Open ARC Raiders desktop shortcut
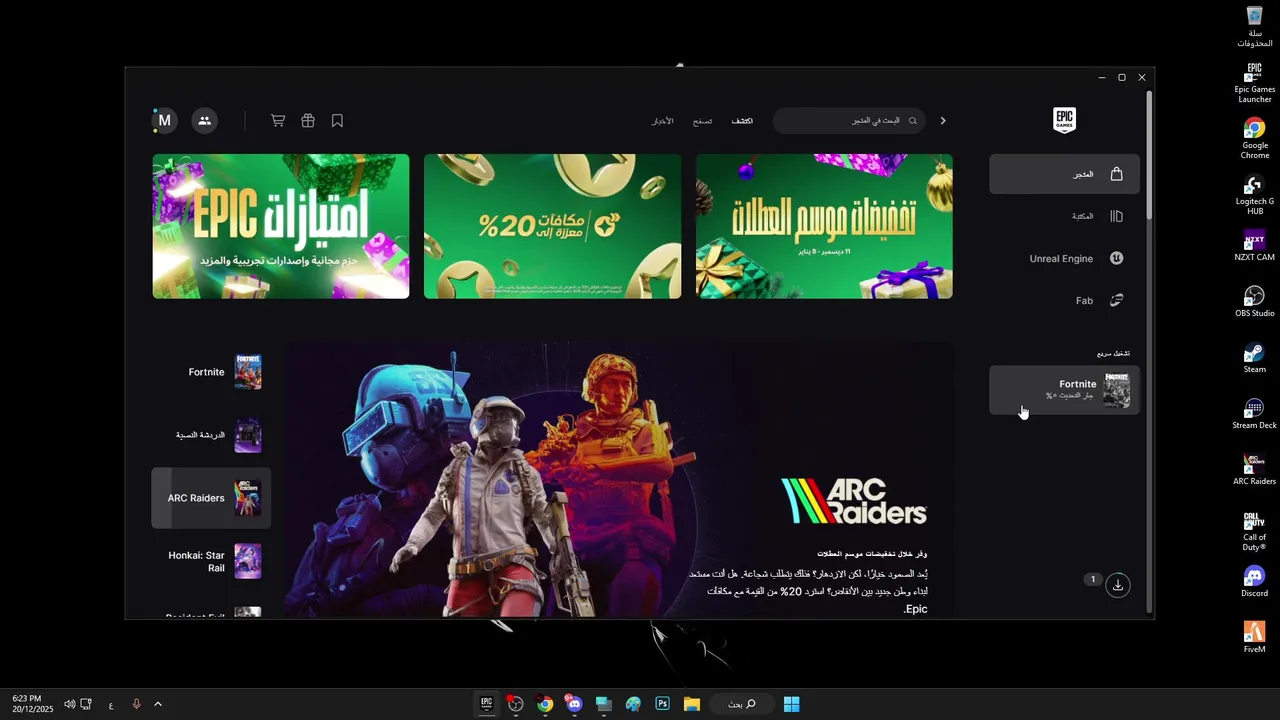1280x720 pixels. 1254,470
